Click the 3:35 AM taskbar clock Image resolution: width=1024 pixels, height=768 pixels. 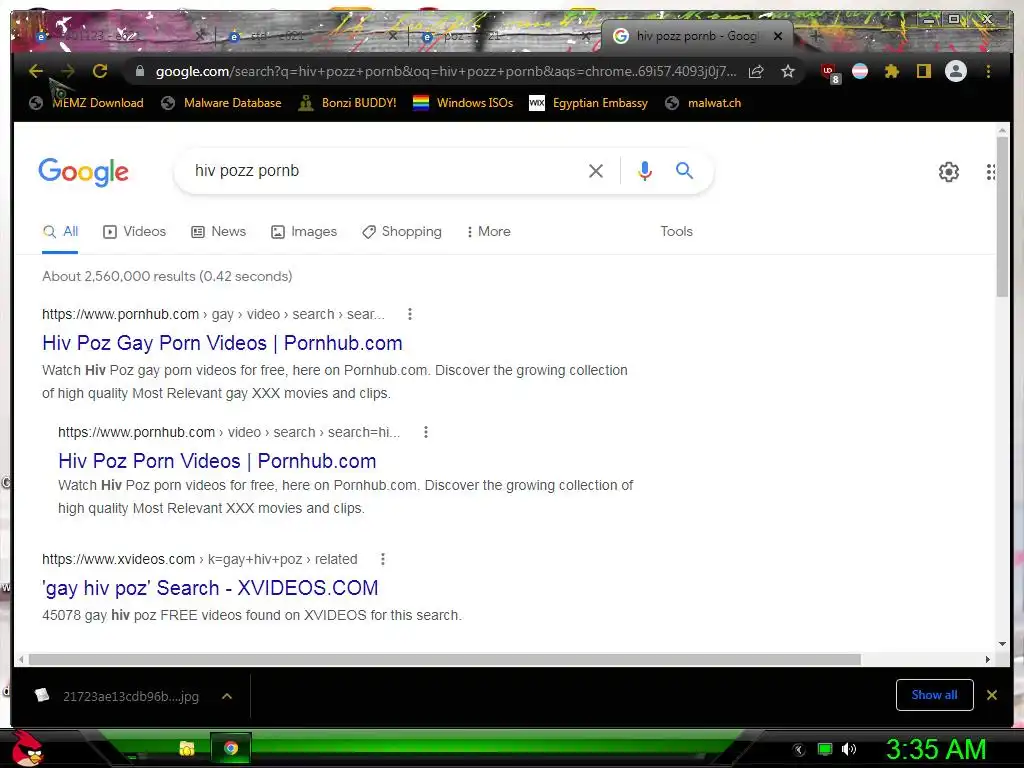(x=936, y=749)
